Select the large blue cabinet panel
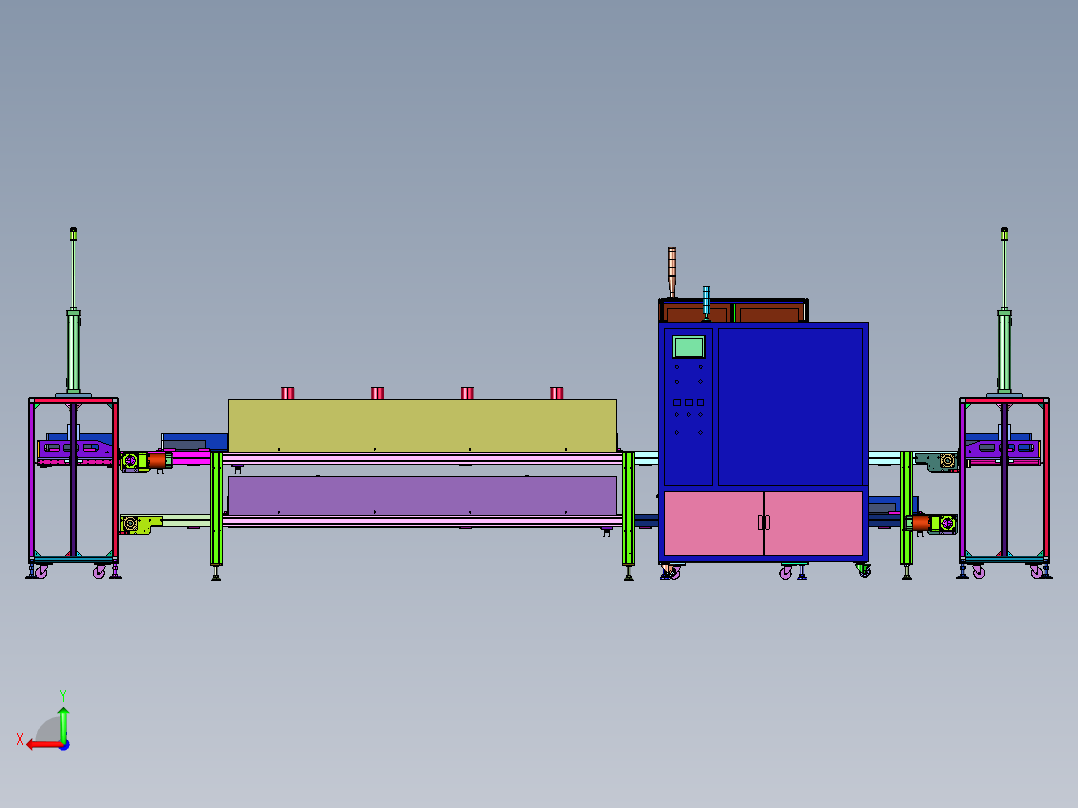1078x808 pixels. pos(790,406)
